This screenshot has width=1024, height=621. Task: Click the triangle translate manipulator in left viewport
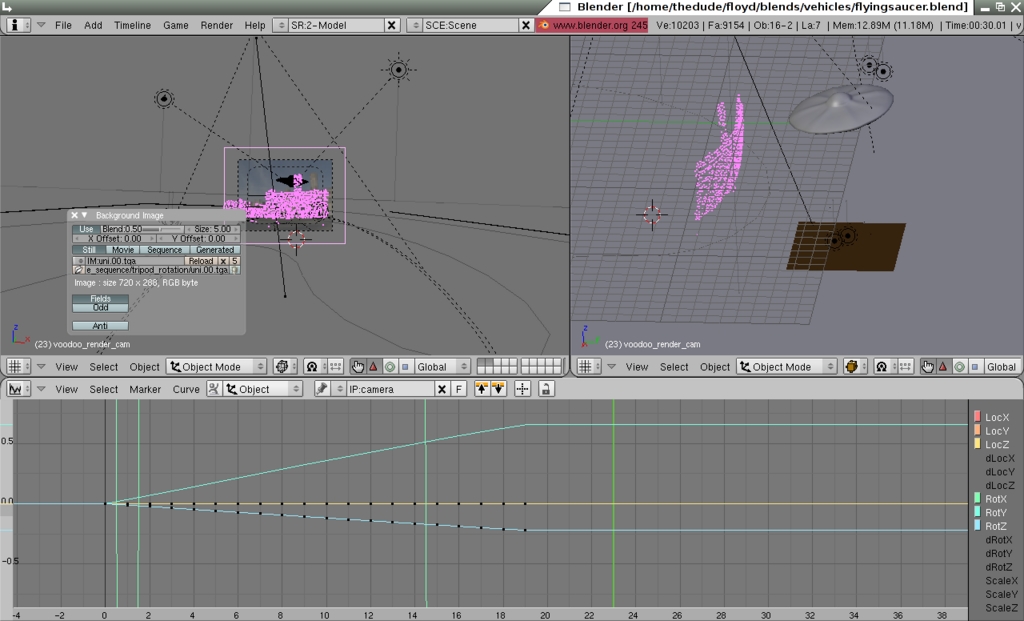tap(374, 367)
